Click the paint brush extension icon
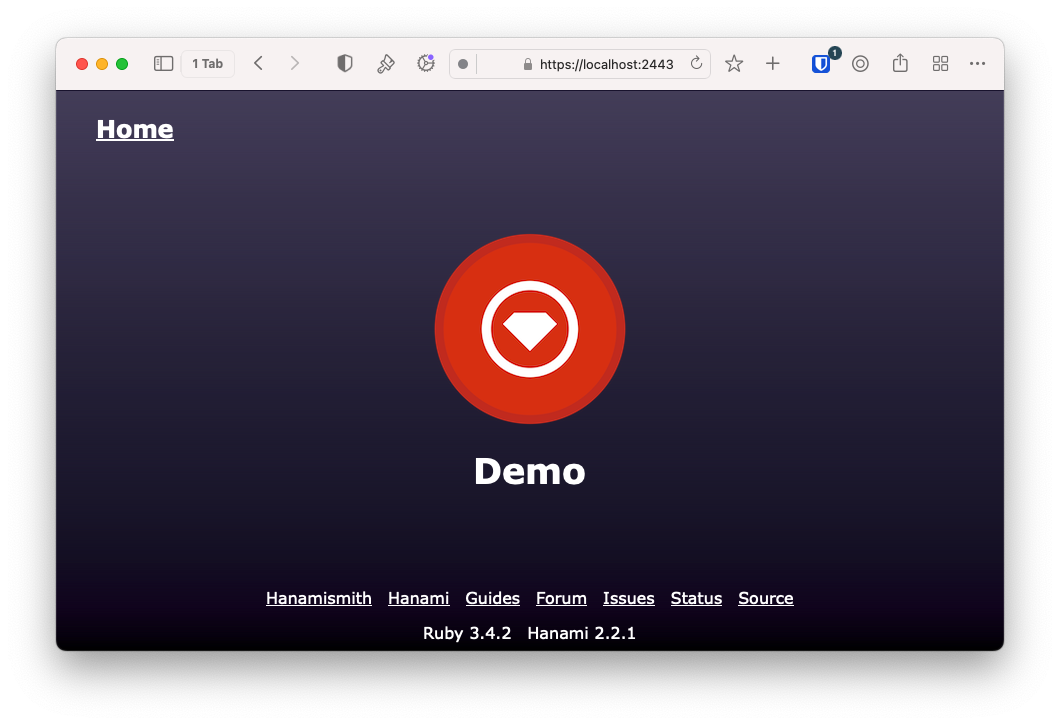 [x=385, y=64]
